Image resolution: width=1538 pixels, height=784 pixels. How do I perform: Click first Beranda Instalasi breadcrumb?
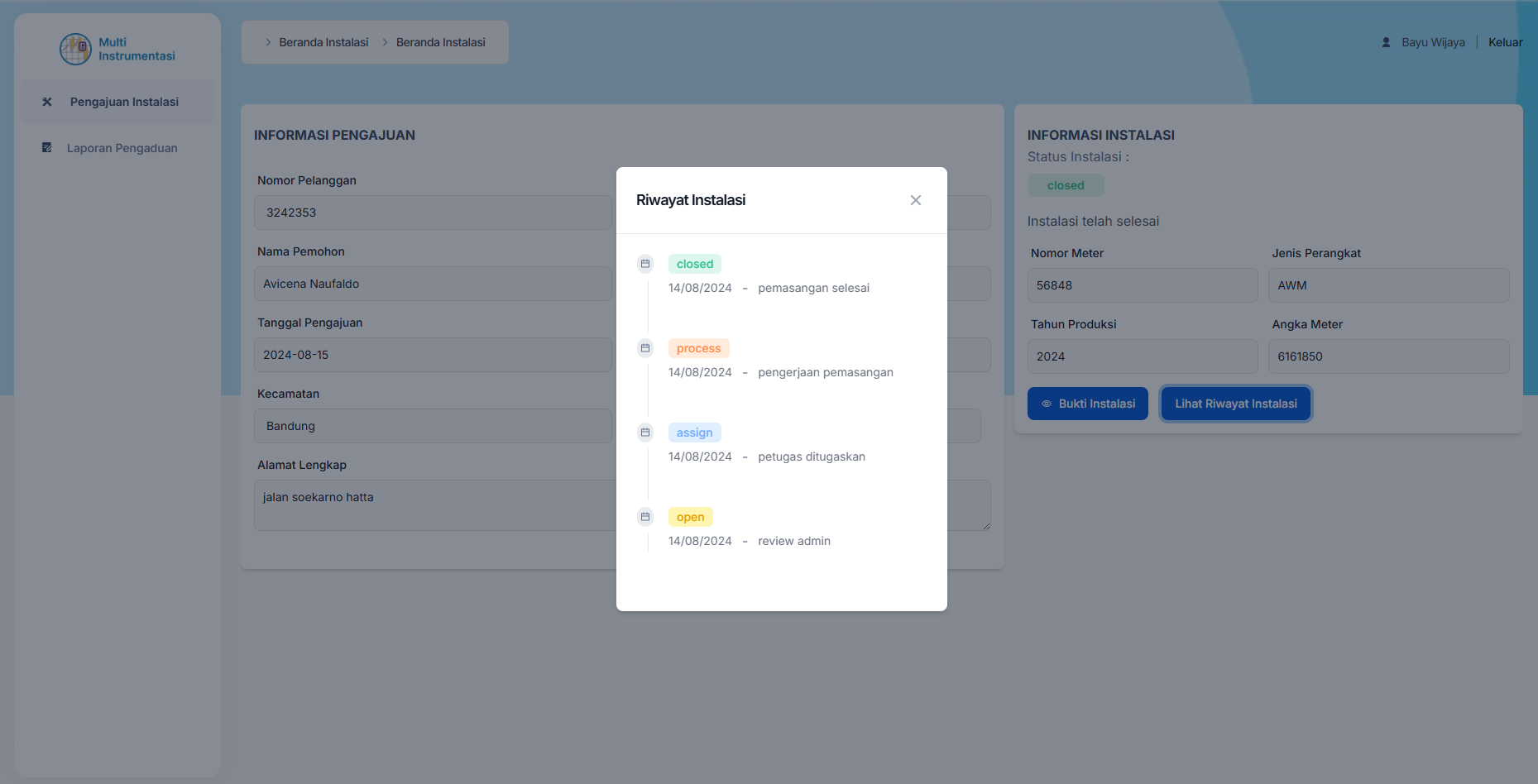pyautogui.click(x=323, y=42)
